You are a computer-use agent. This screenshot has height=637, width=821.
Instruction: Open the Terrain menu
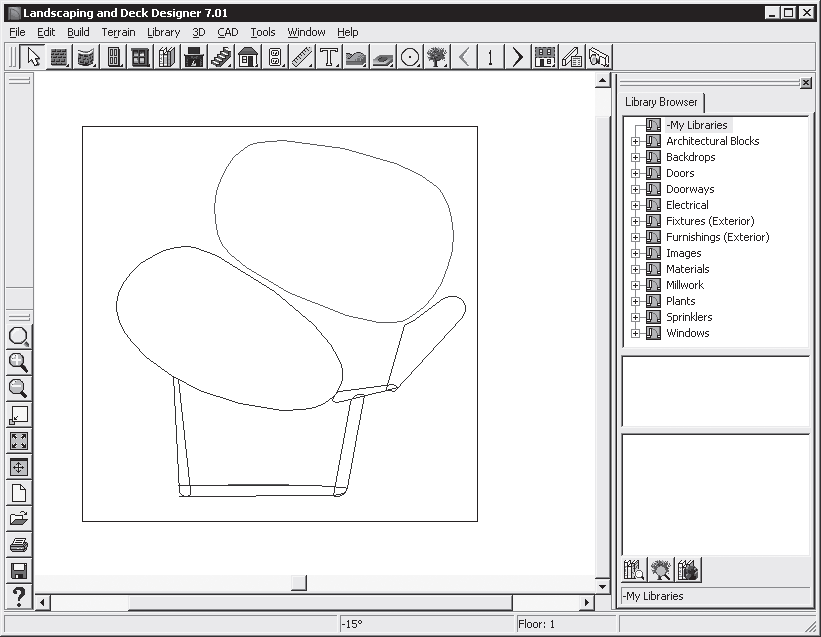tap(118, 32)
